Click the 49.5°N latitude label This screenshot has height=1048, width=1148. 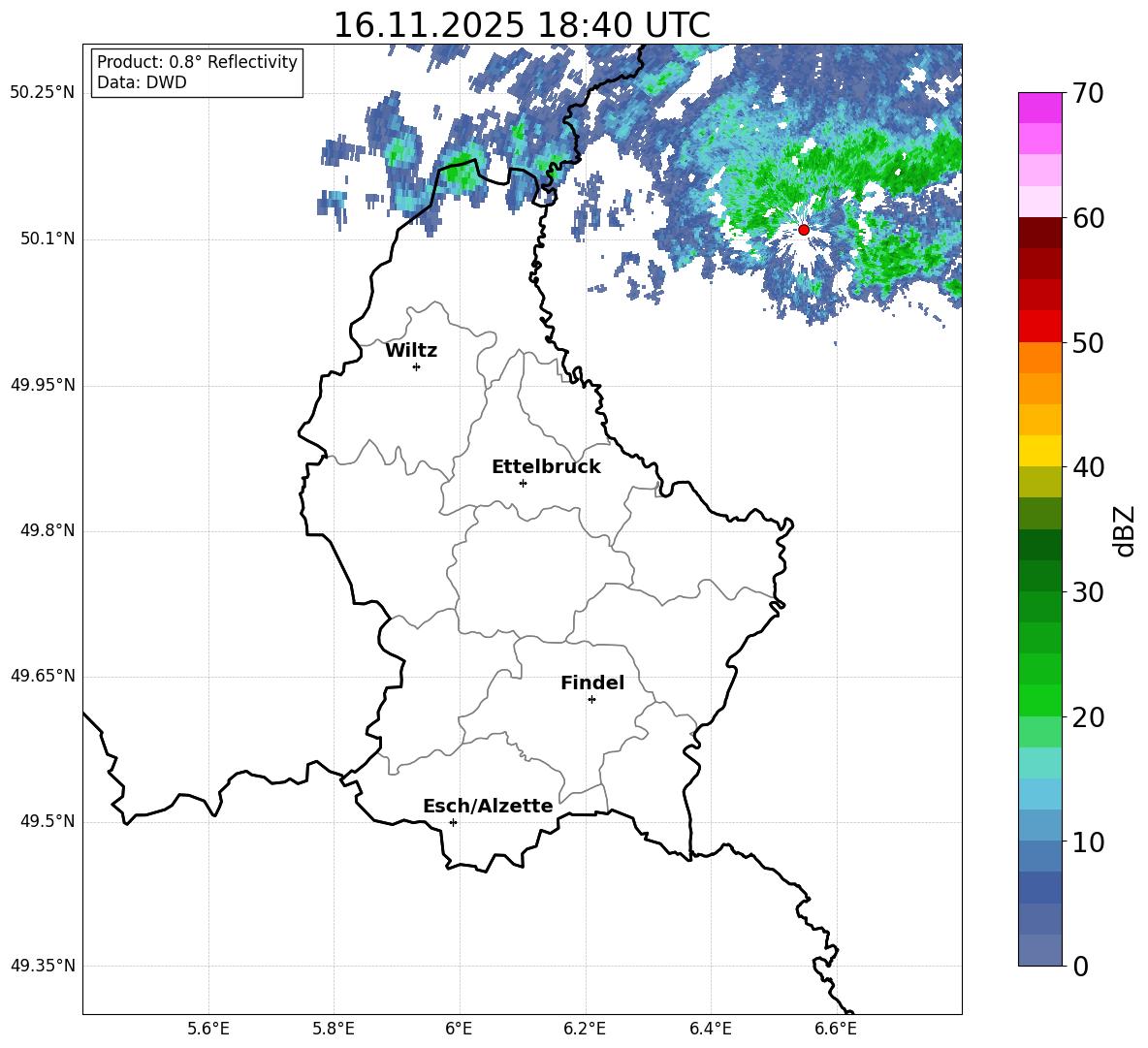tap(48, 821)
